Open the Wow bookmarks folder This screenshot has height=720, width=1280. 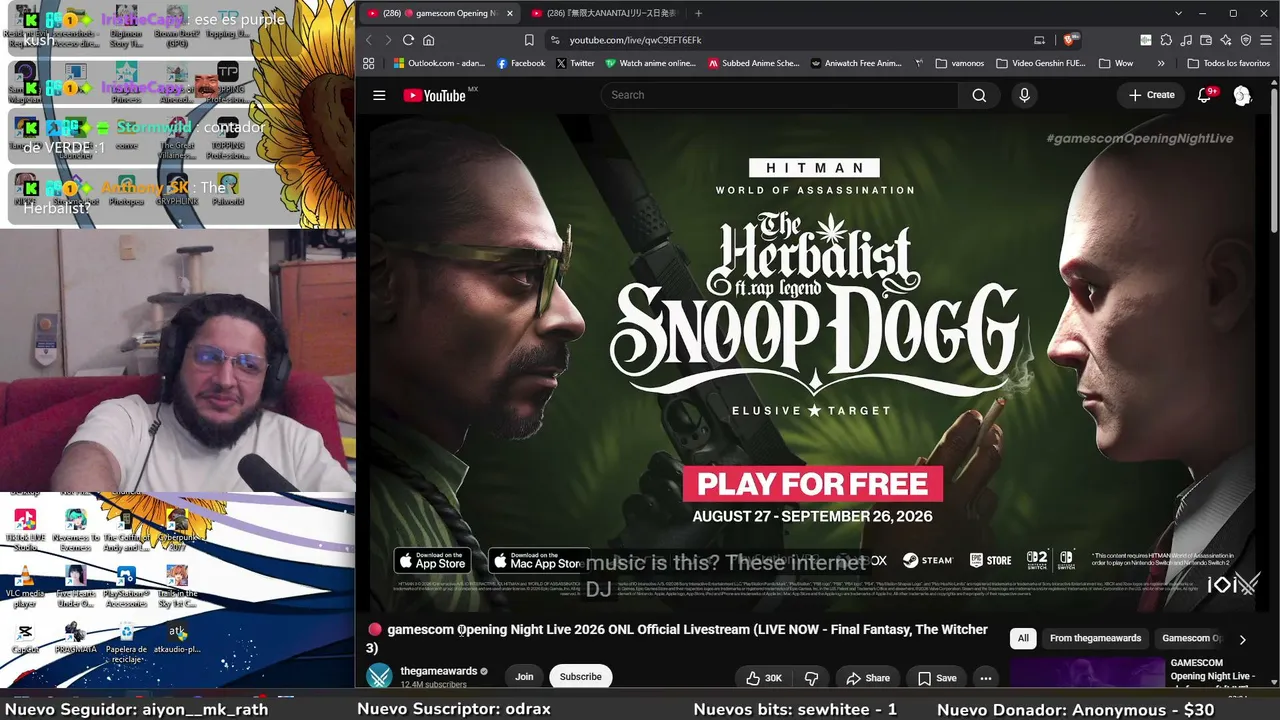[x=1116, y=63]
